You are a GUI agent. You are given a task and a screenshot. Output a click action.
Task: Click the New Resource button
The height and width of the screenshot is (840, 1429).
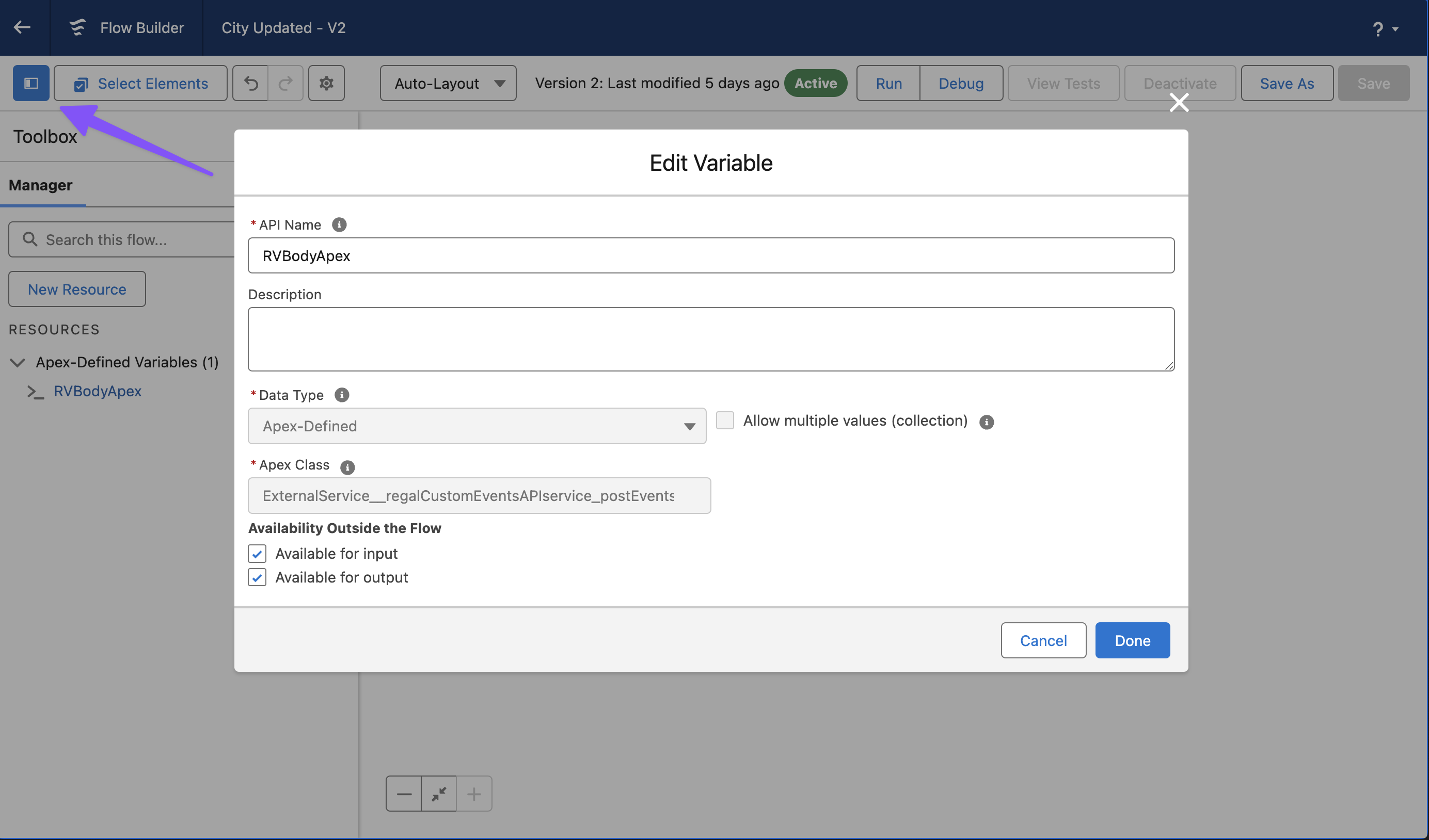tap(77, 289)
